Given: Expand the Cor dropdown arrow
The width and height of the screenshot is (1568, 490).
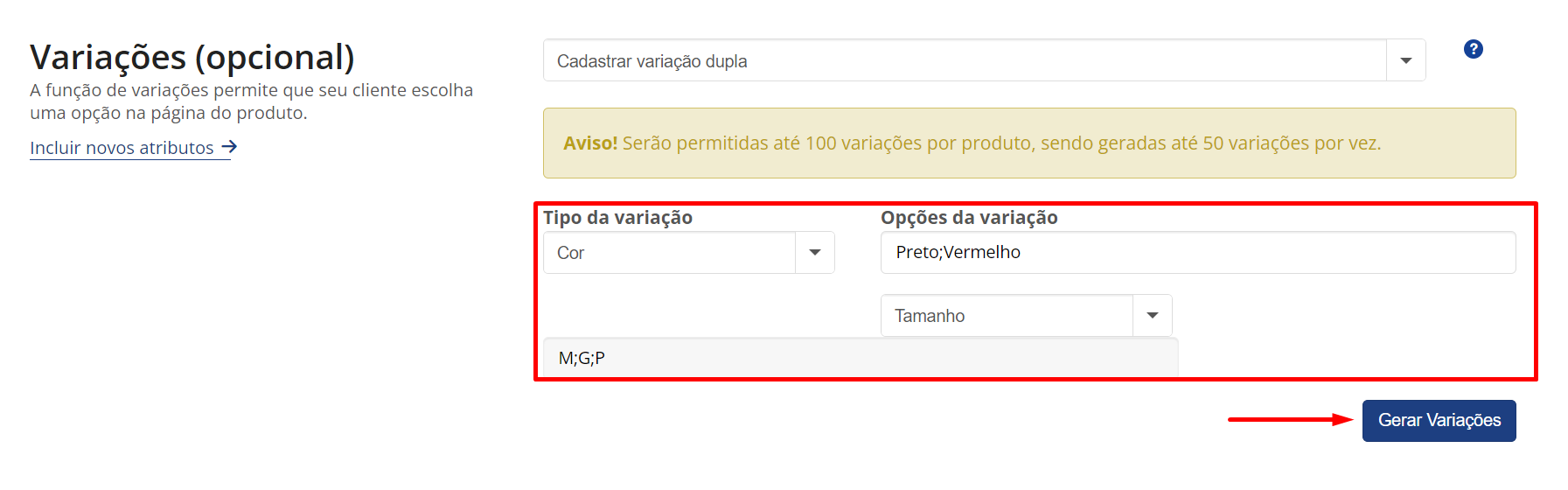Looking at the screenshot, I should (x=815, y=252).
